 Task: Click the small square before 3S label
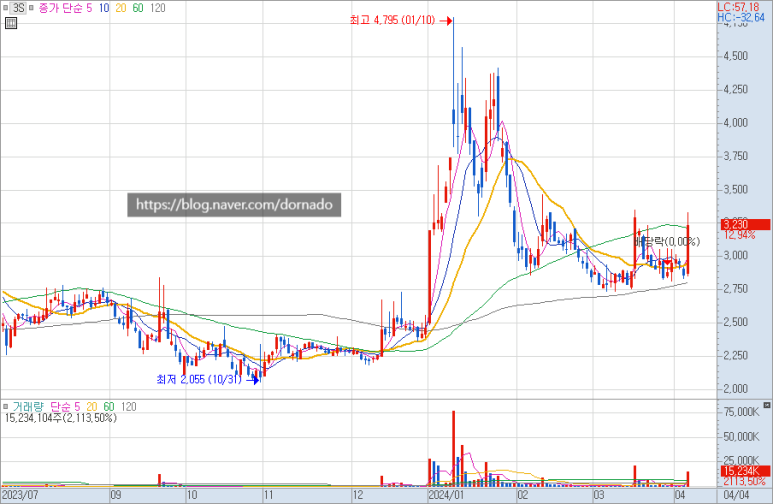point(5,8)
